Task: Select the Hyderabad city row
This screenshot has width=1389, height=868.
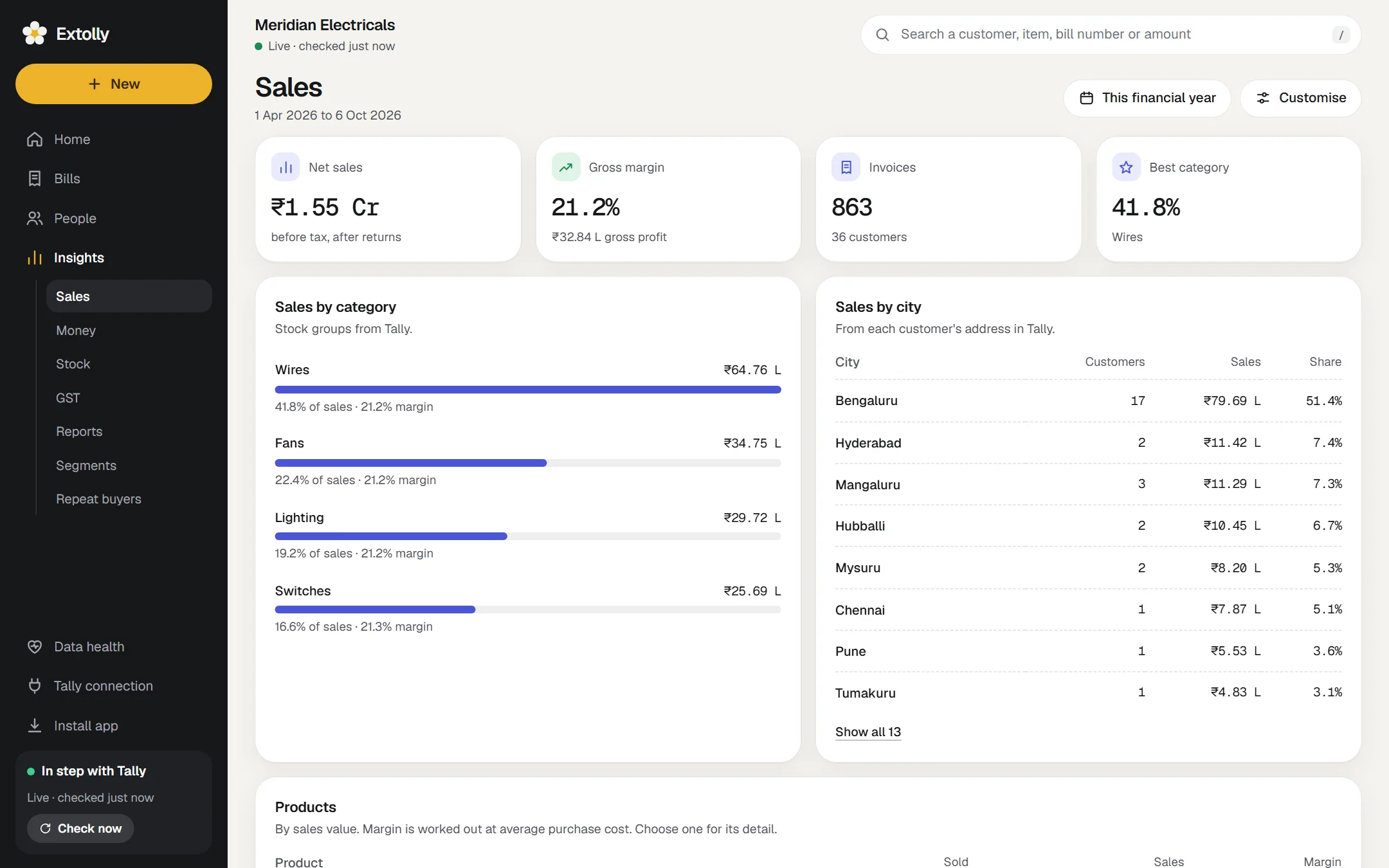Action: click(1088, 442)
